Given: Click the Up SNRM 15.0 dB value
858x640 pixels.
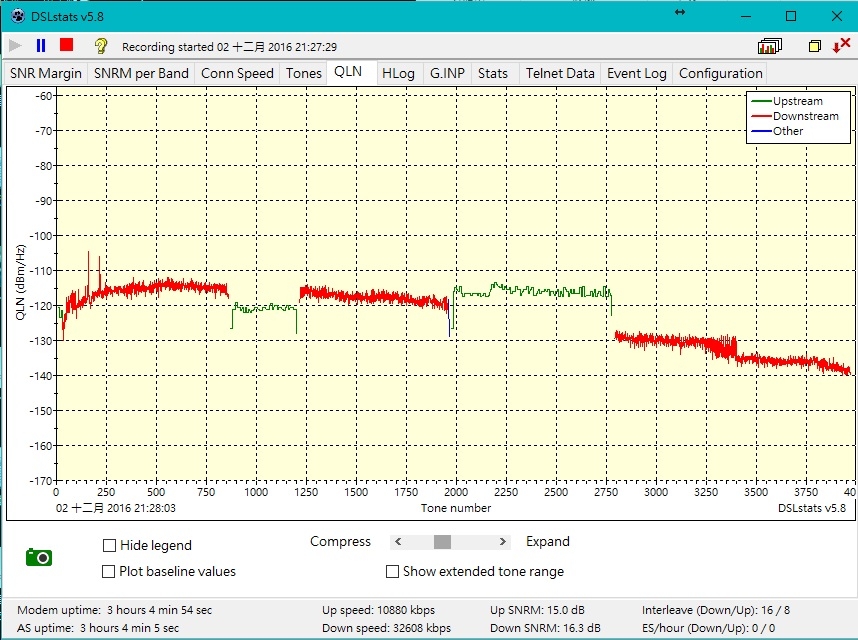Looking at the screenshot, I should [537, 610].
